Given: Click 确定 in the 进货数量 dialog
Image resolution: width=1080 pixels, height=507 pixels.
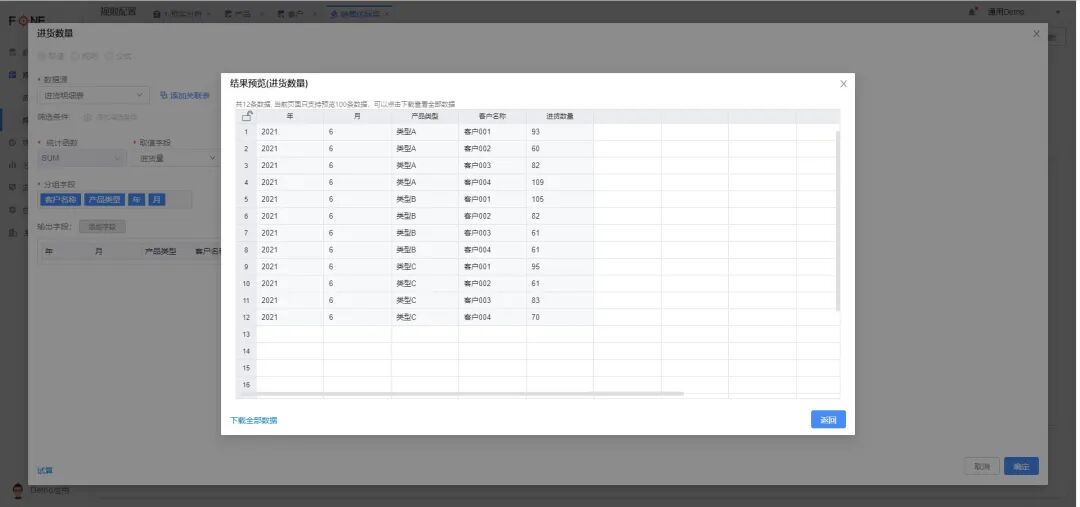Looking at the screenshot, I should click(1021, 466).
